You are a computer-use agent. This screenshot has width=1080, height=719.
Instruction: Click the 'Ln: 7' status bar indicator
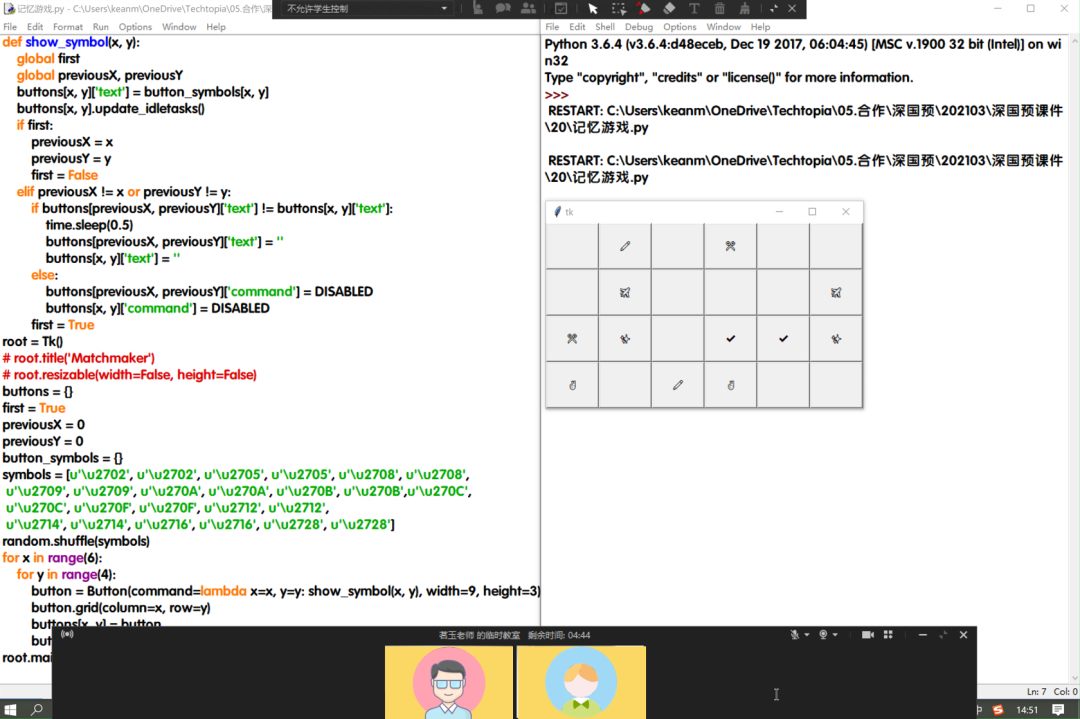(x=1037, y=691)
